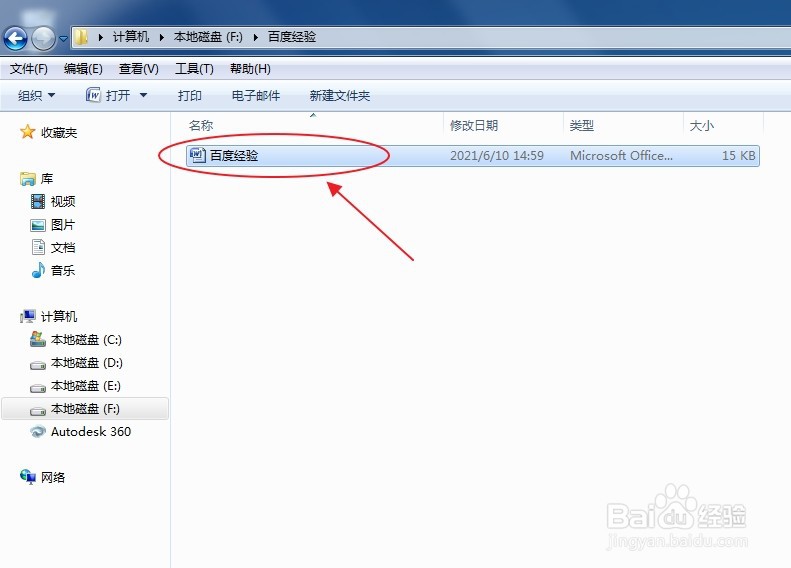
Task: Expand arrow after 计算机 in breadcrumb
Action: coord(161,37)
